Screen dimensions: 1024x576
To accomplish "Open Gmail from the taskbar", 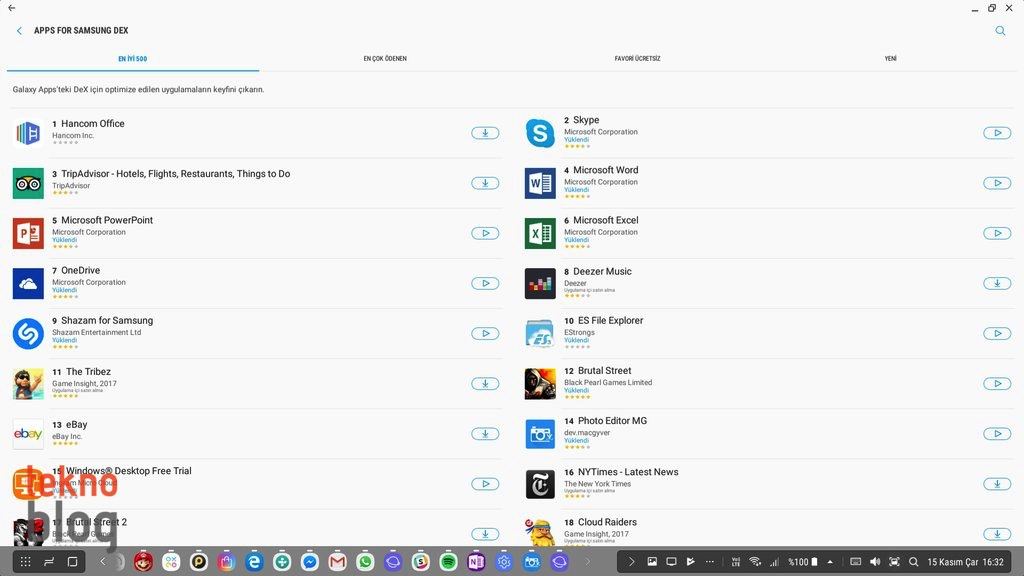I will (338, 562).
